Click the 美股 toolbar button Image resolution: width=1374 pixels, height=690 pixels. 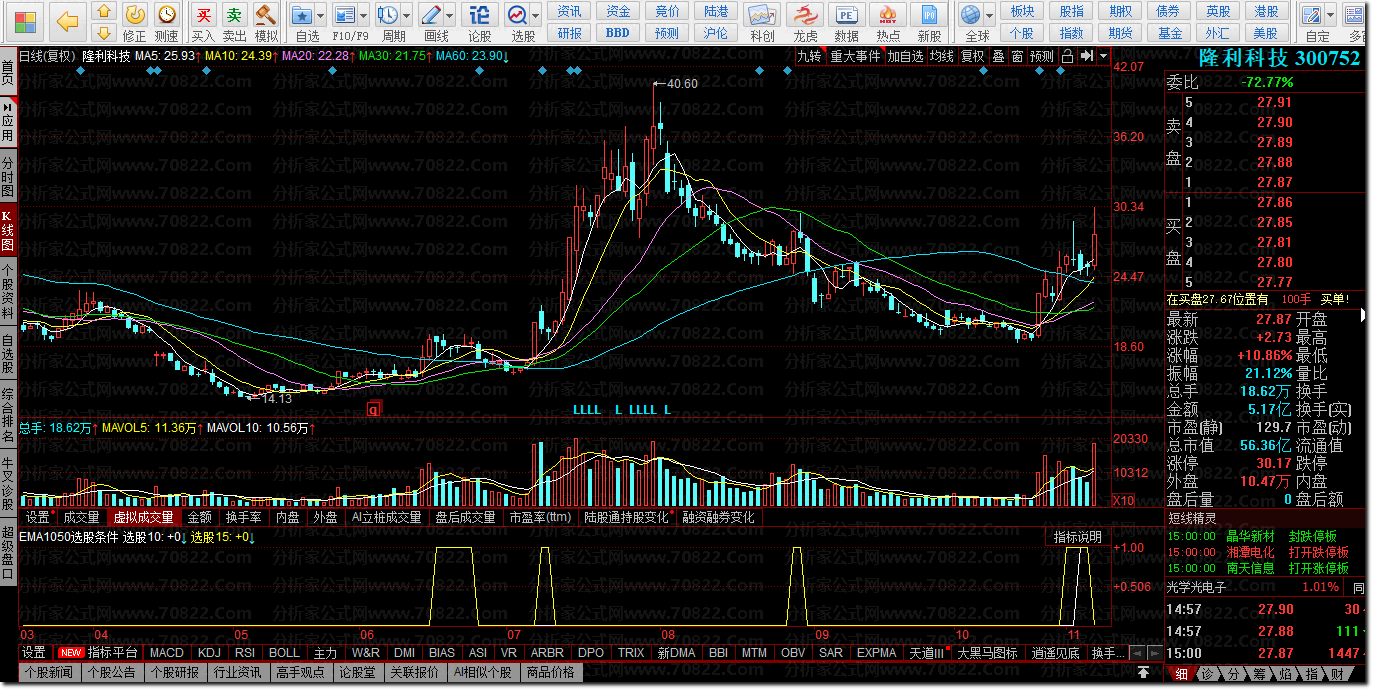(1267, 33)
